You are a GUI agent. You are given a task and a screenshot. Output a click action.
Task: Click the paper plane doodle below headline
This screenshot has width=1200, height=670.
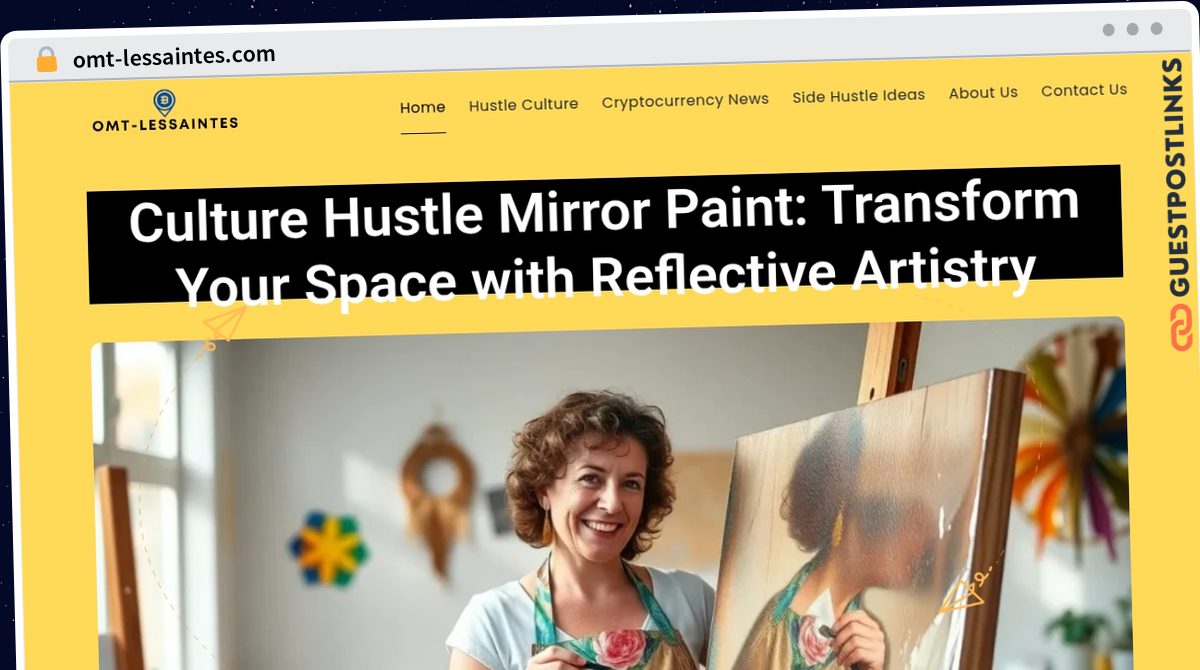224,325
